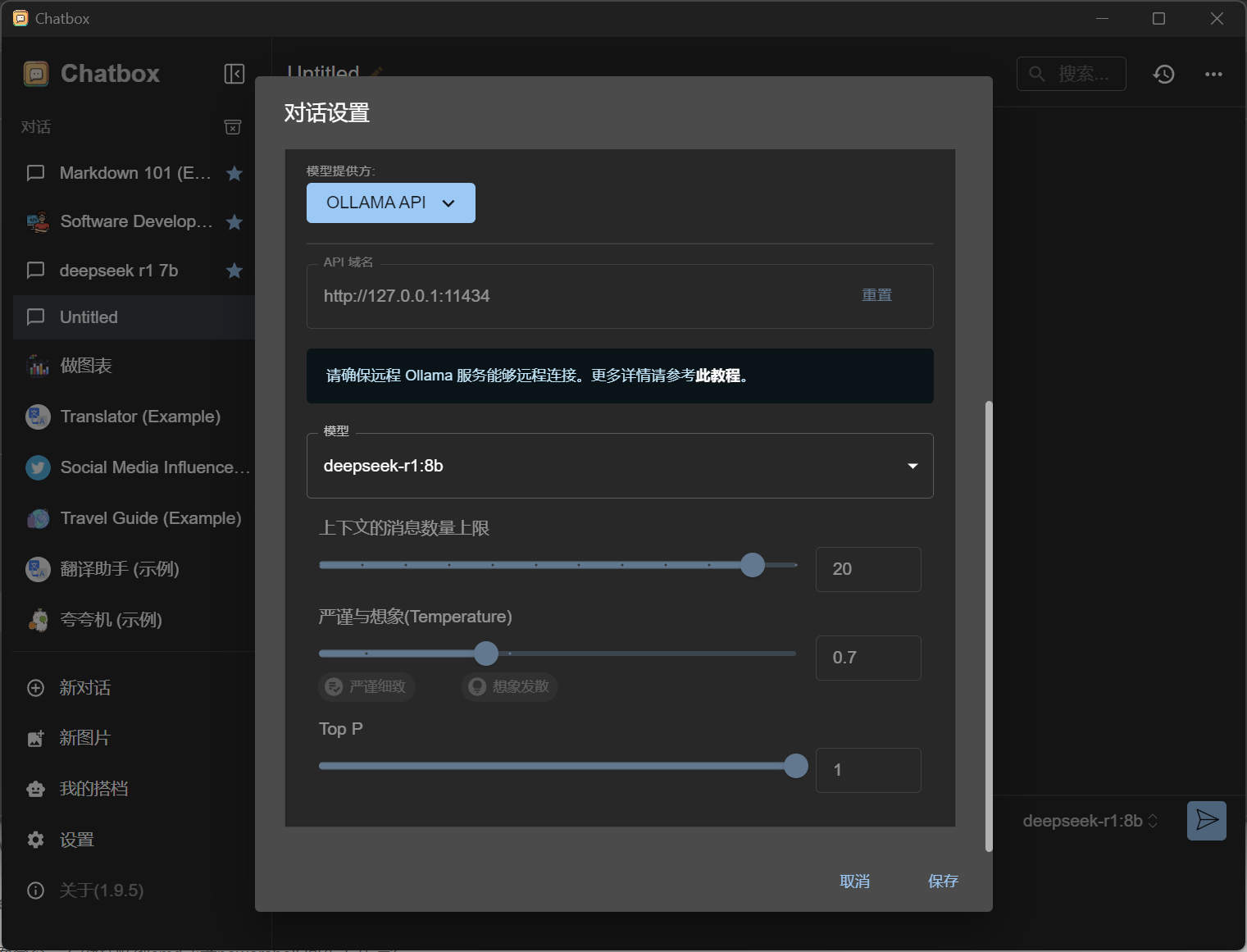Click the dialog vertical scrollbar
Viewport: 1247px width, 952px height.
(x=988, y=626)
